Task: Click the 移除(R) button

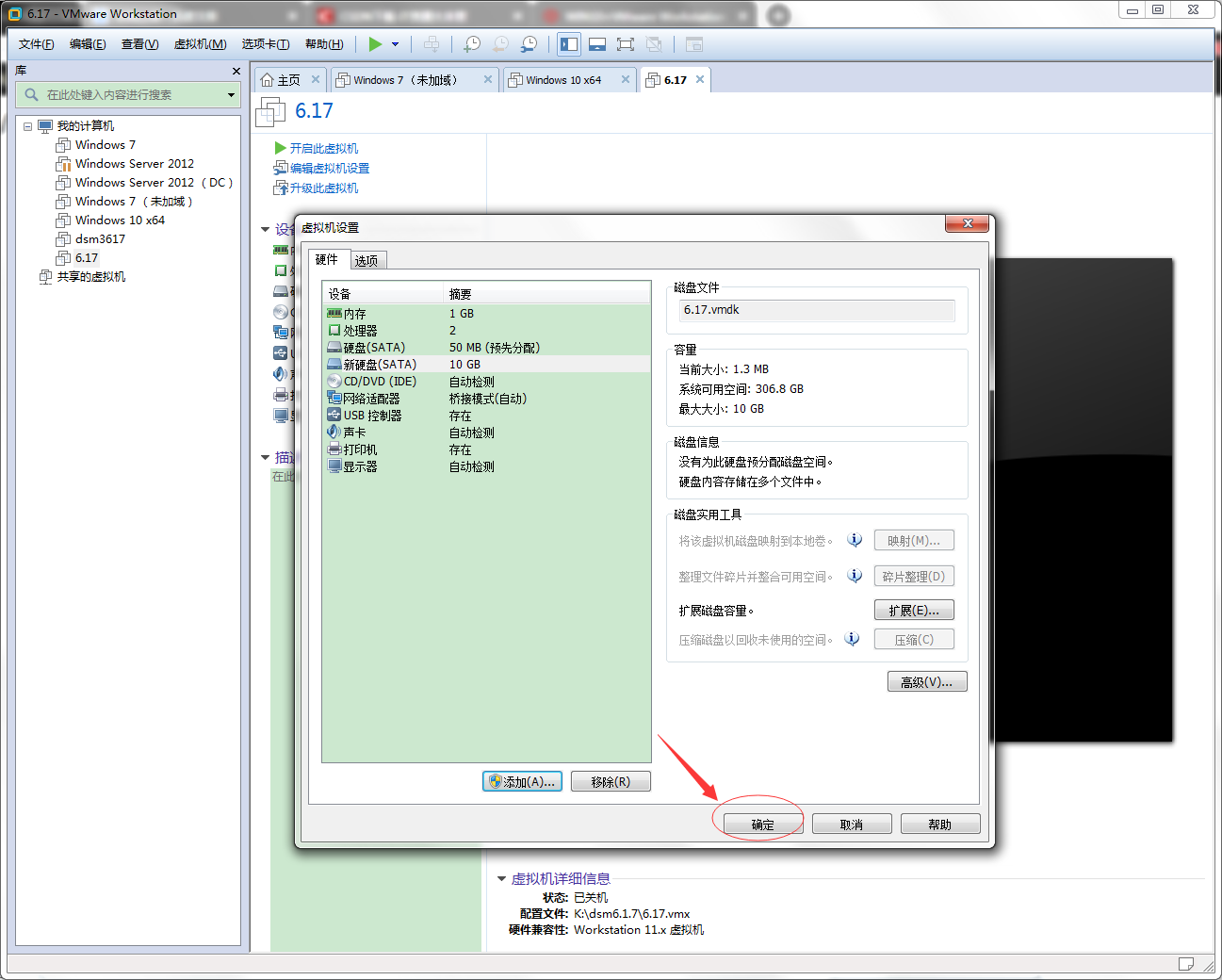Action: point(611,781)
